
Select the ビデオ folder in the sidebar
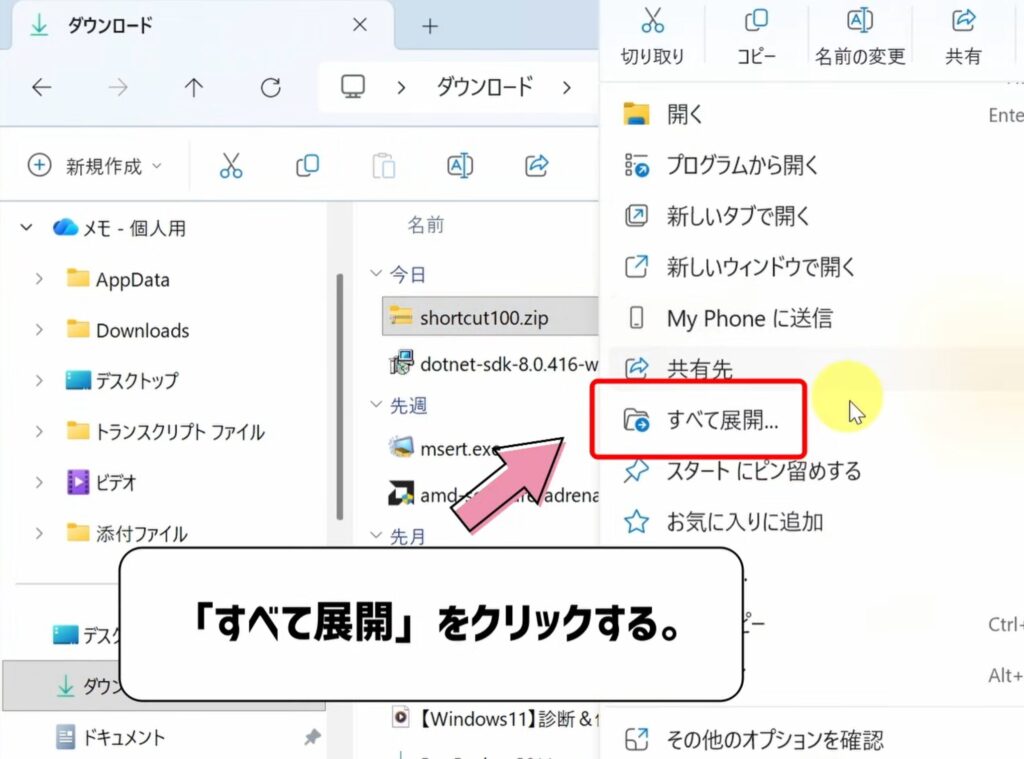110,482
